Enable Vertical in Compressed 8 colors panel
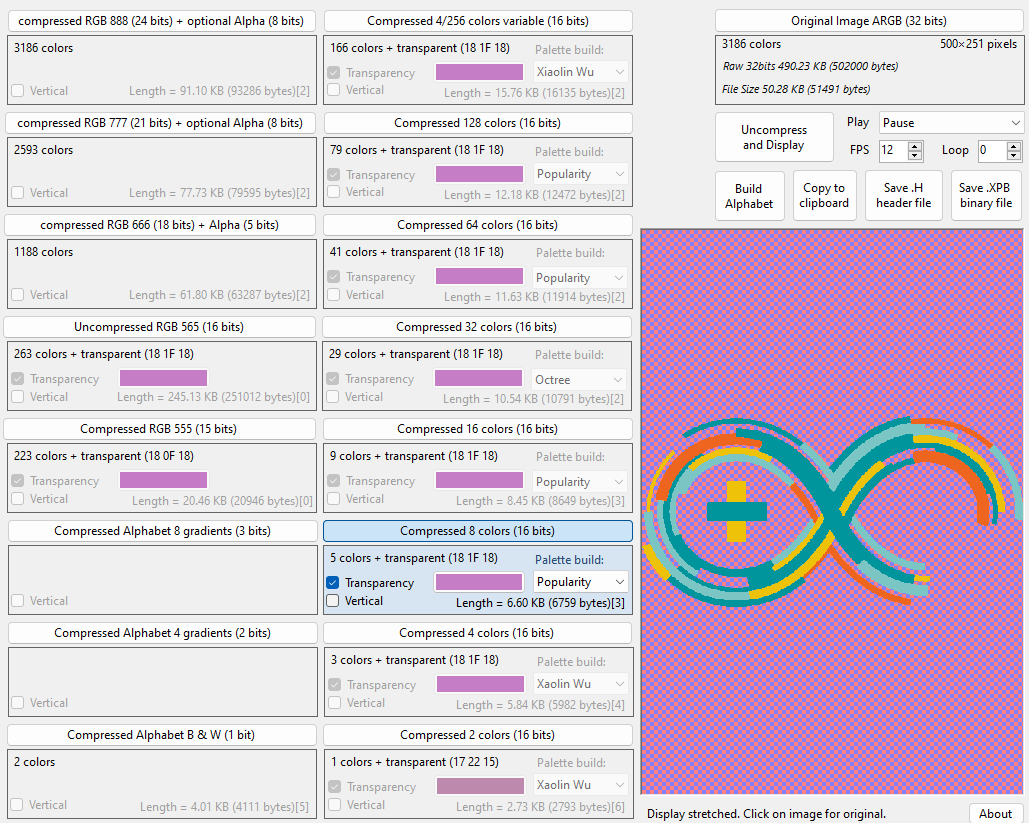Viewport: 1029px width, 823px height. tap(333, 601)
